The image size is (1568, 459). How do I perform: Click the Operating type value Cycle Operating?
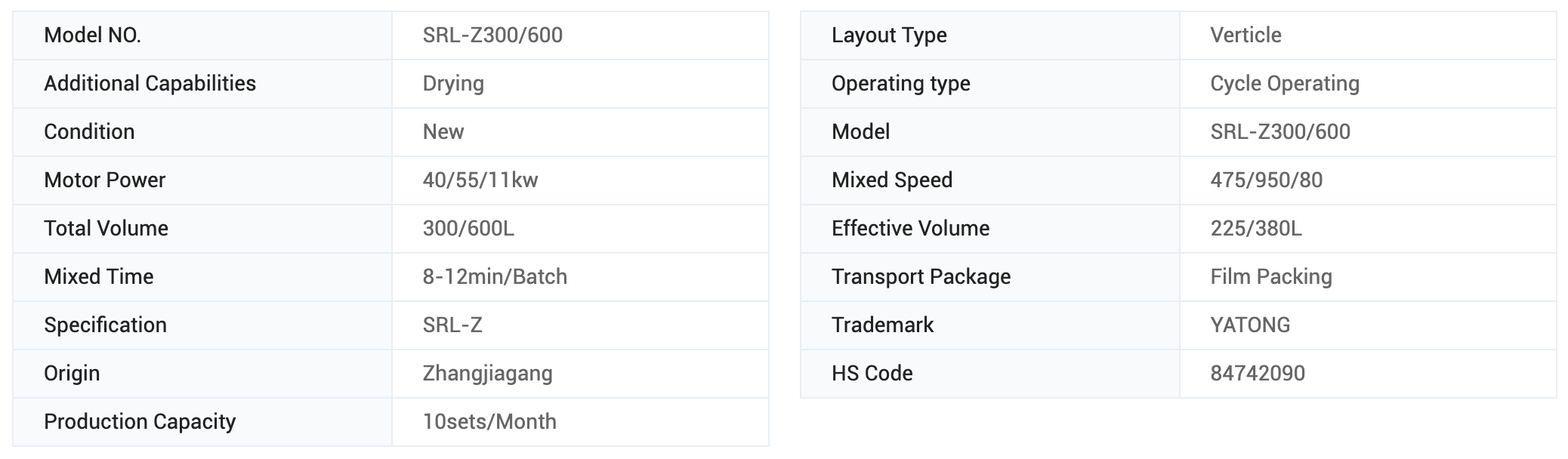coord(1285,84)
